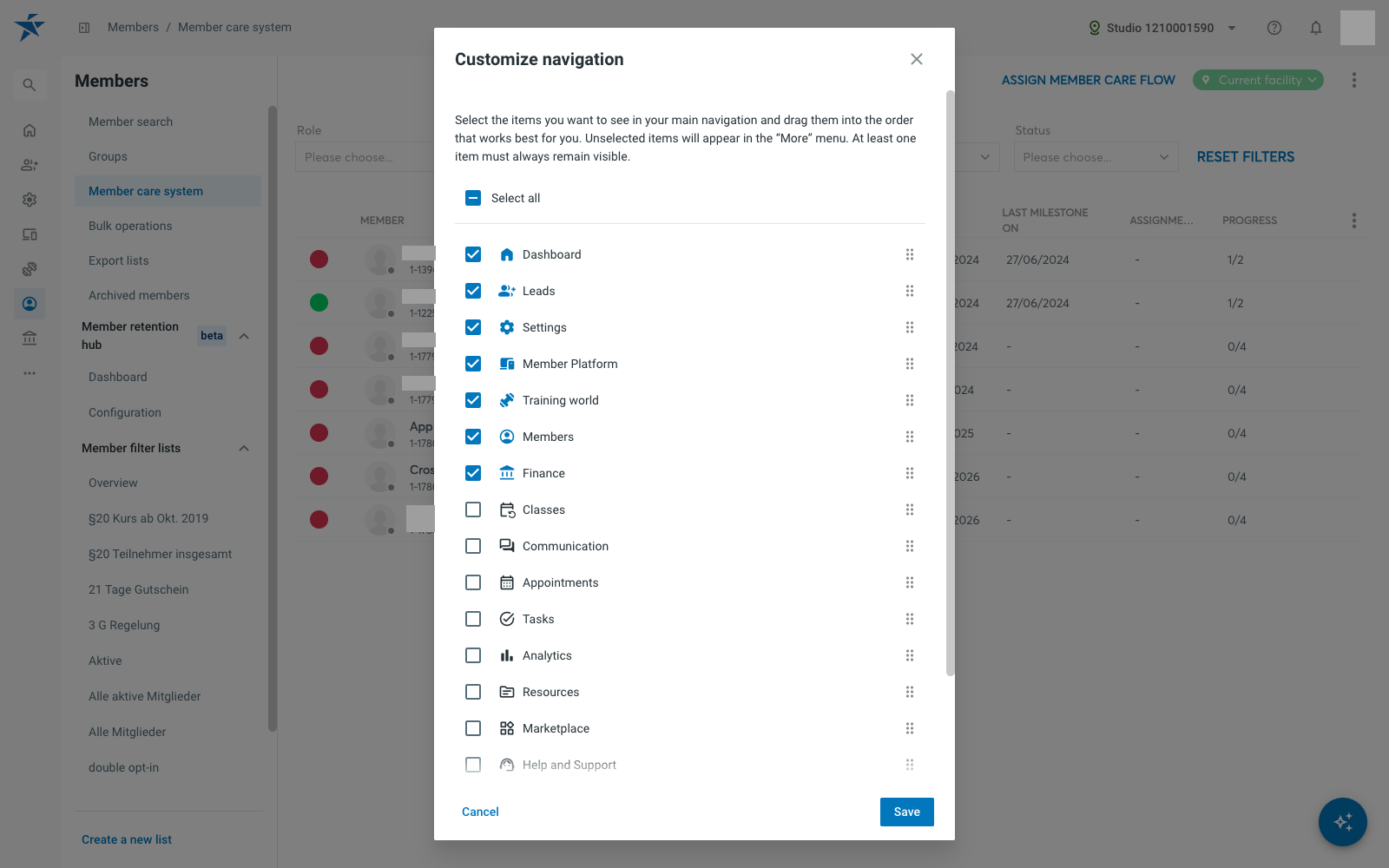The image size is (1389, 868).
Task: Open the Status Please choose dropdown
Action: 1096,157
